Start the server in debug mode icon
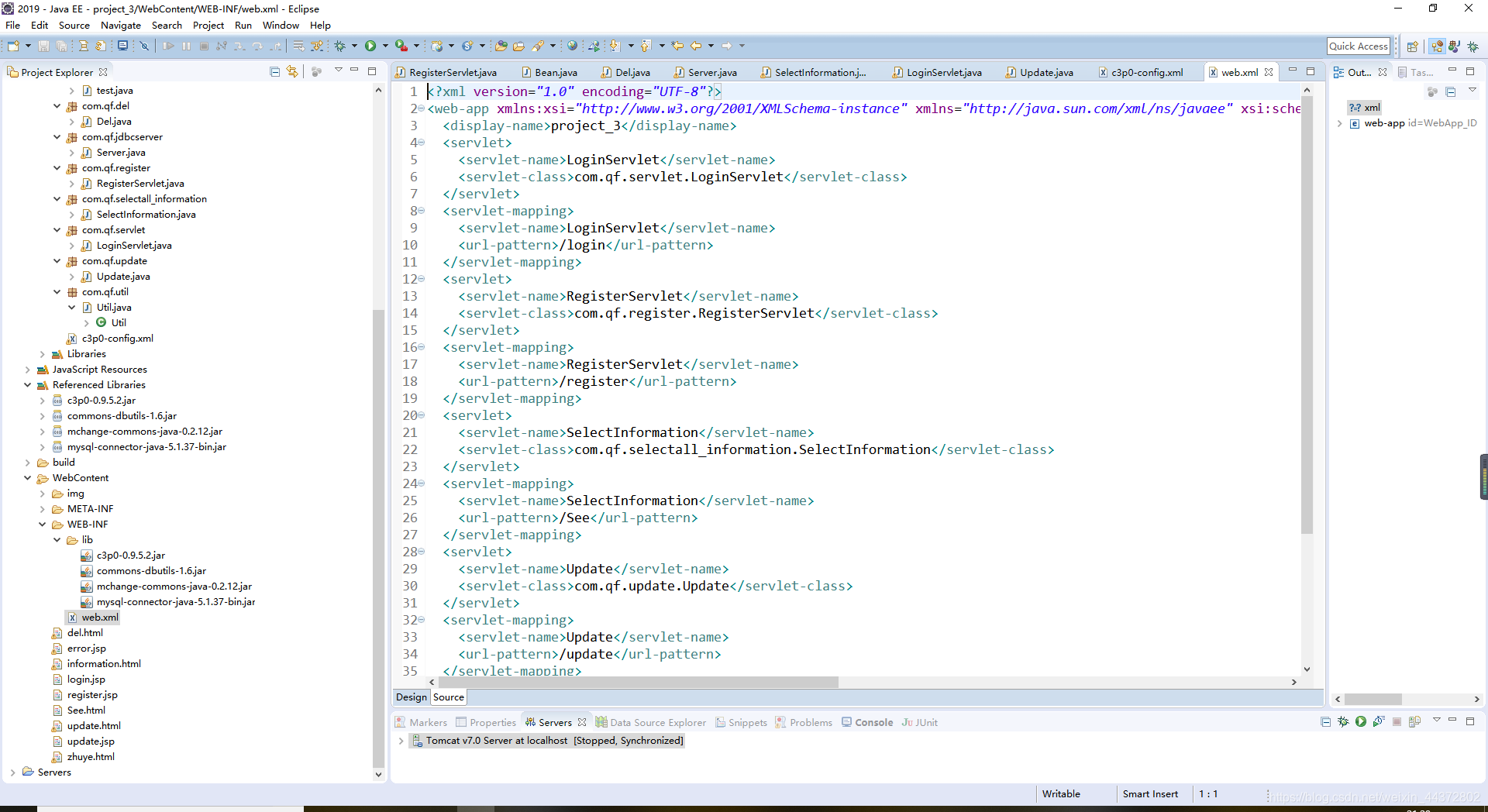 pos(1343,722)
